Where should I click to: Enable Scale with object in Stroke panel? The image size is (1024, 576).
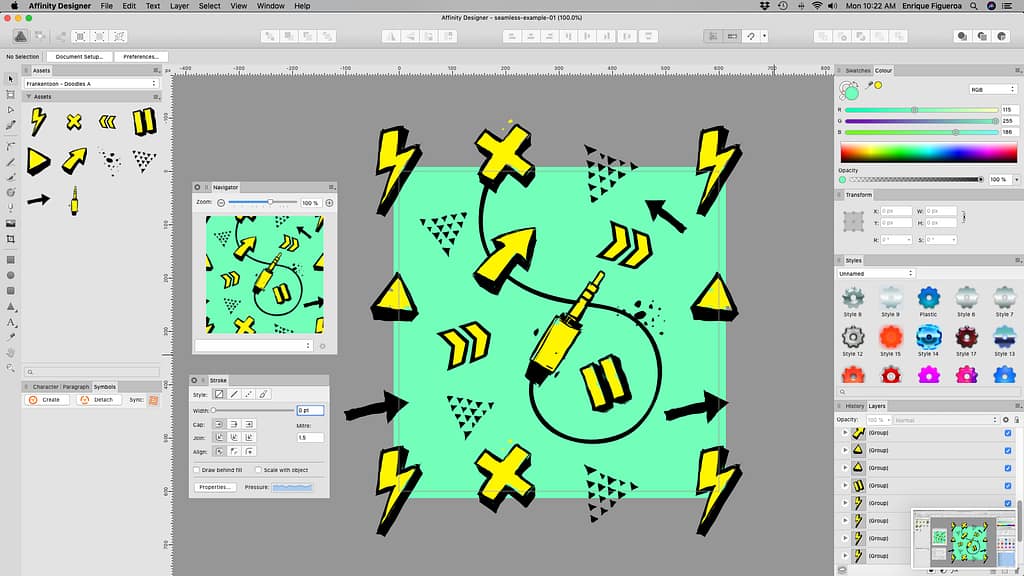(x=259, y=469)
